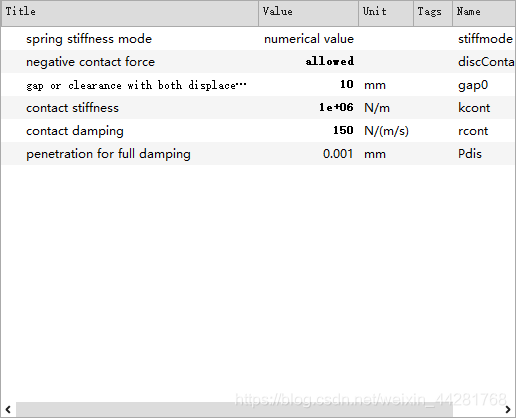Screen dimensions: 516x418
Task: Click the Name column header
Action: [484, 13]
